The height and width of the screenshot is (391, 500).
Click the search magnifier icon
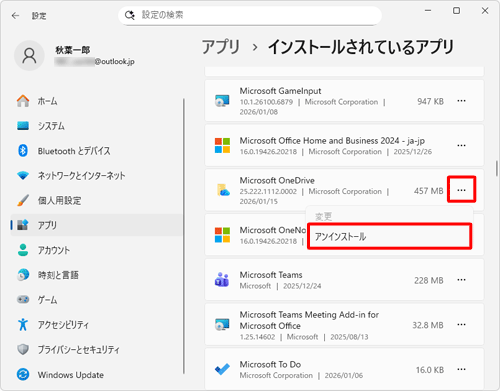coord(129,15)
